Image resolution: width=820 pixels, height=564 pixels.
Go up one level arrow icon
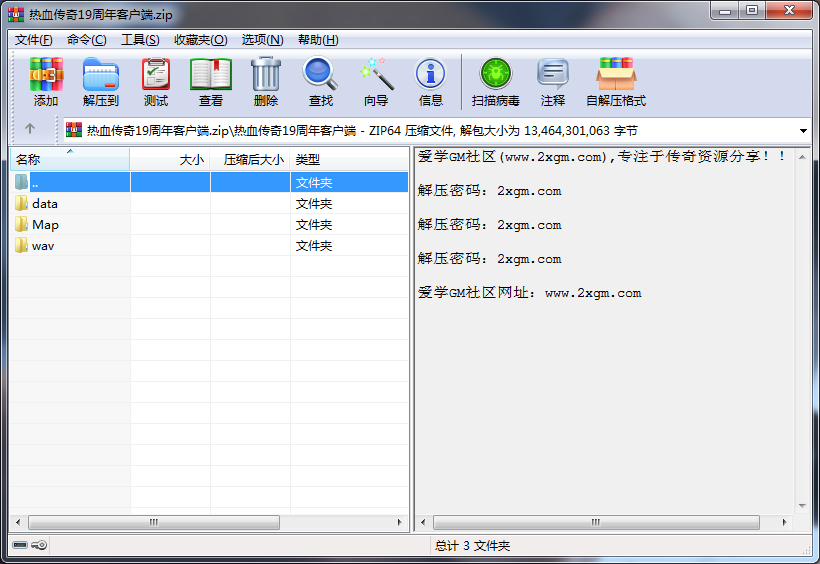(30, 128)
